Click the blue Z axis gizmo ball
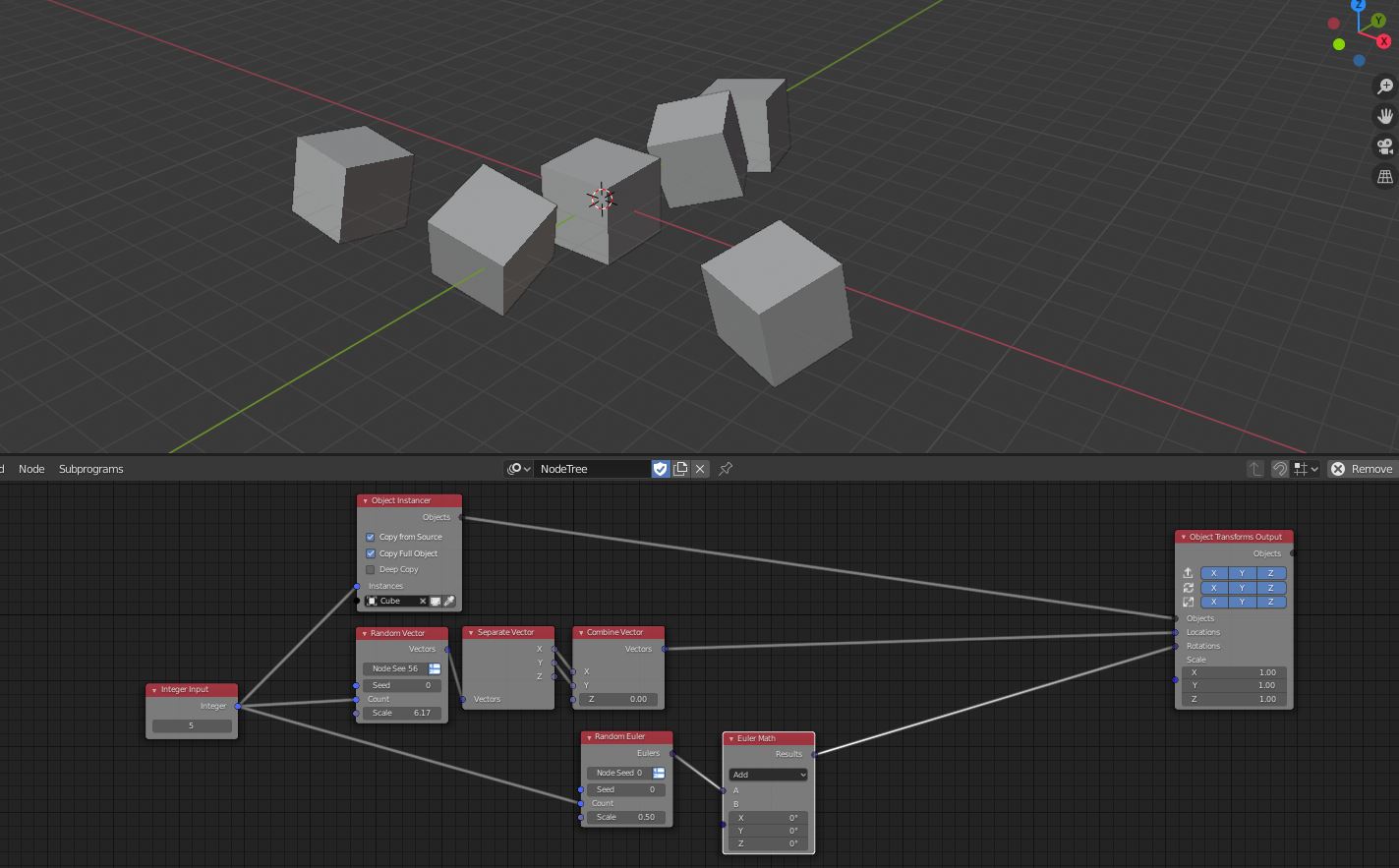 (1359, 5)
